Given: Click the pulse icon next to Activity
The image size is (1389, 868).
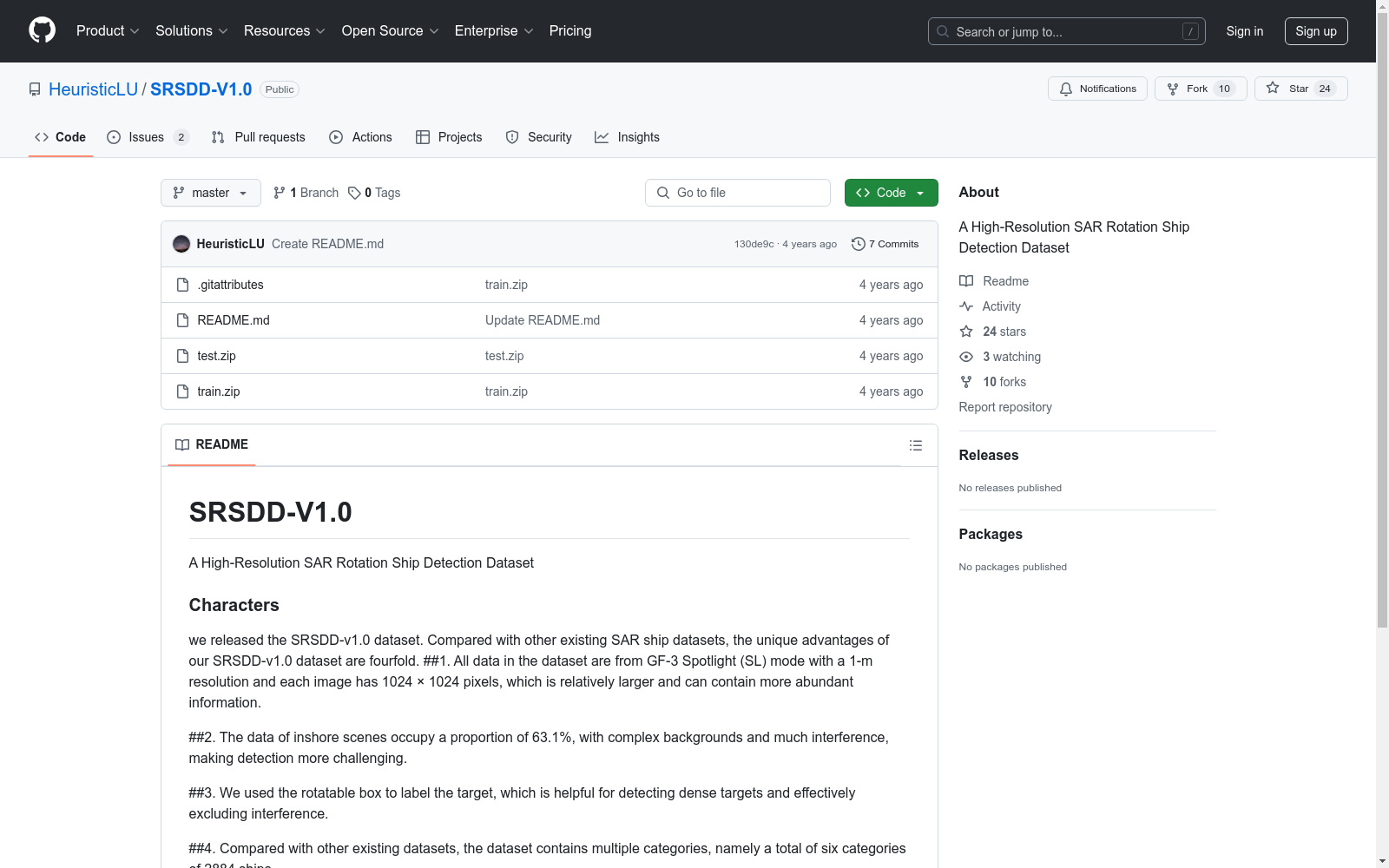Looking at the screenshot, I should [966, 306].
